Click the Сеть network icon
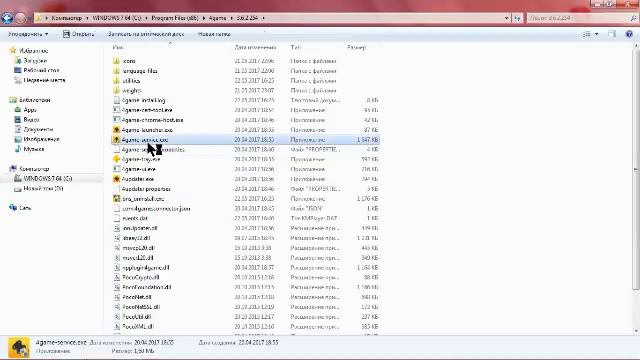This screenshot has height=360, width=640. [x=13, y=208]
